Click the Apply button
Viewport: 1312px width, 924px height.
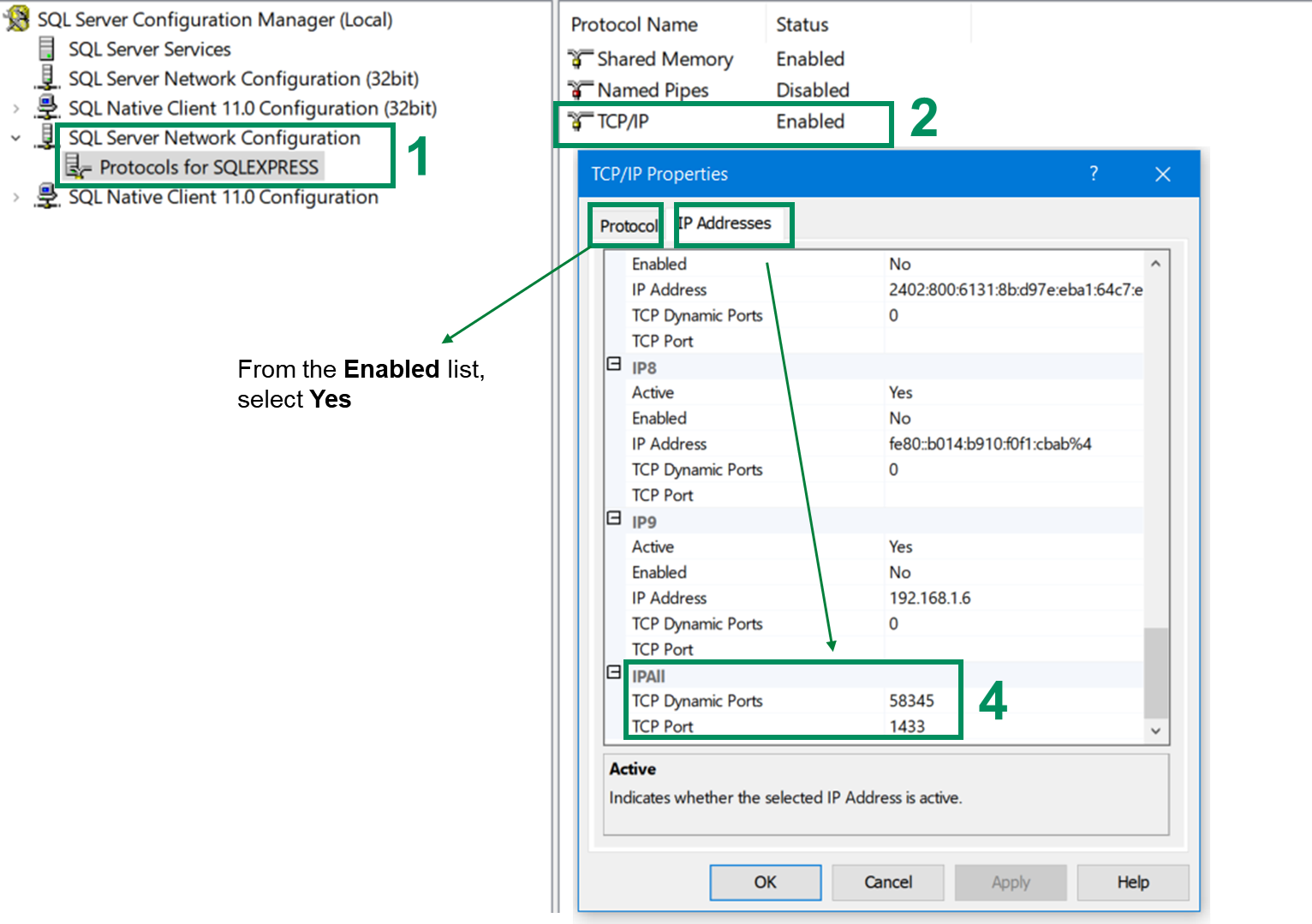(x=1011, y=882)
